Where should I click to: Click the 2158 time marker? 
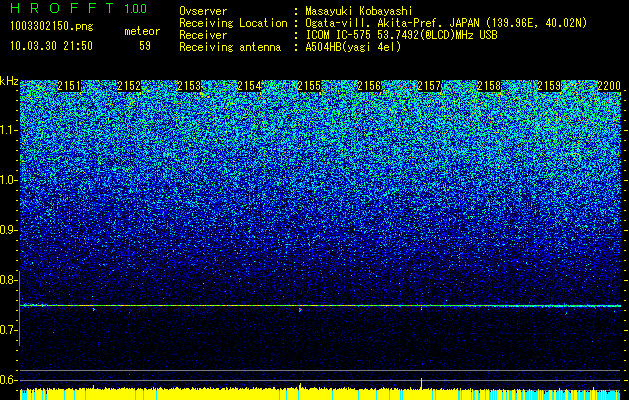click(489, 86)
